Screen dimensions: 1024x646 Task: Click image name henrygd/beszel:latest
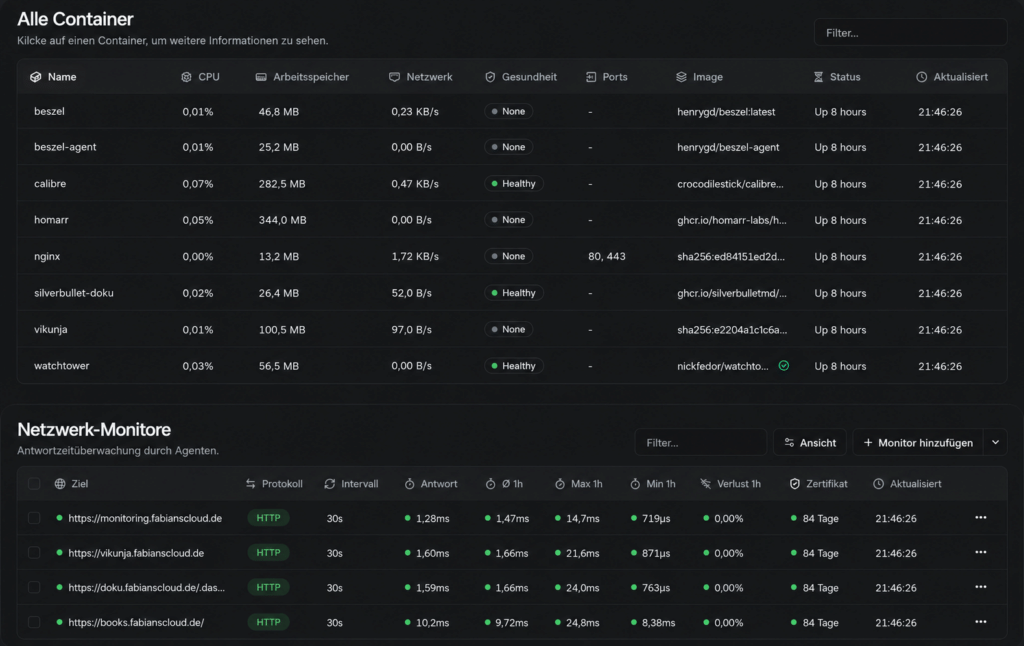[x=726, y=112]
